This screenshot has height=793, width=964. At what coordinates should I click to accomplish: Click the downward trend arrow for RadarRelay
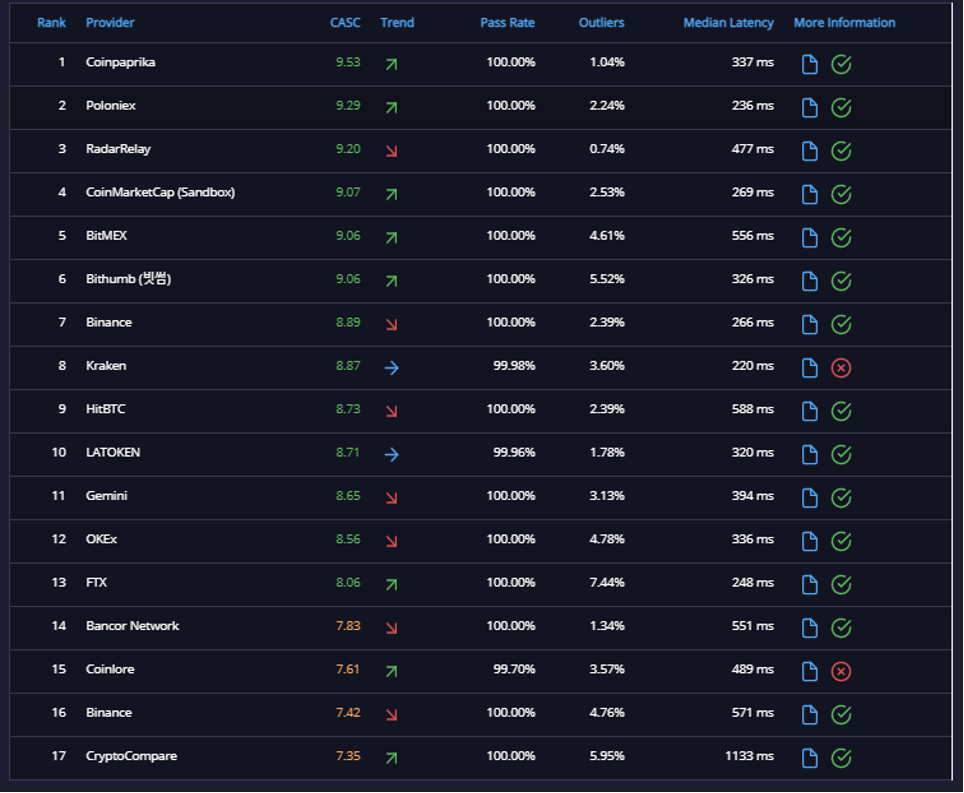click(x=391, y=151)
